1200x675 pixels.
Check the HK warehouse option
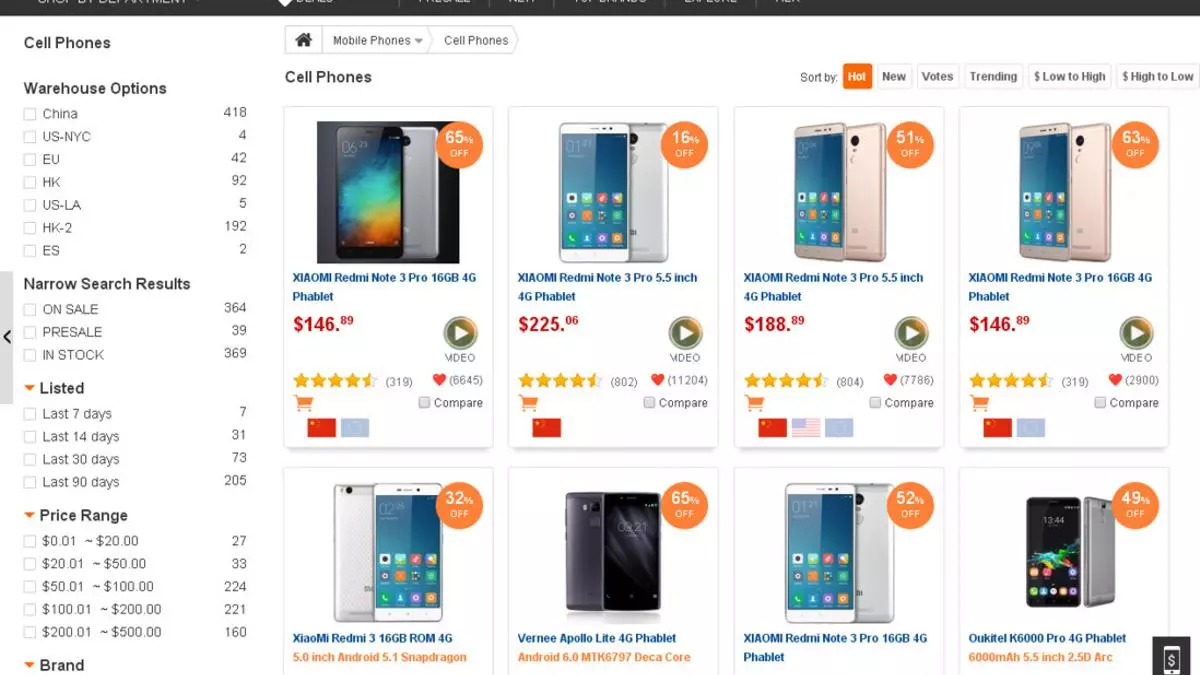[30, 182]
